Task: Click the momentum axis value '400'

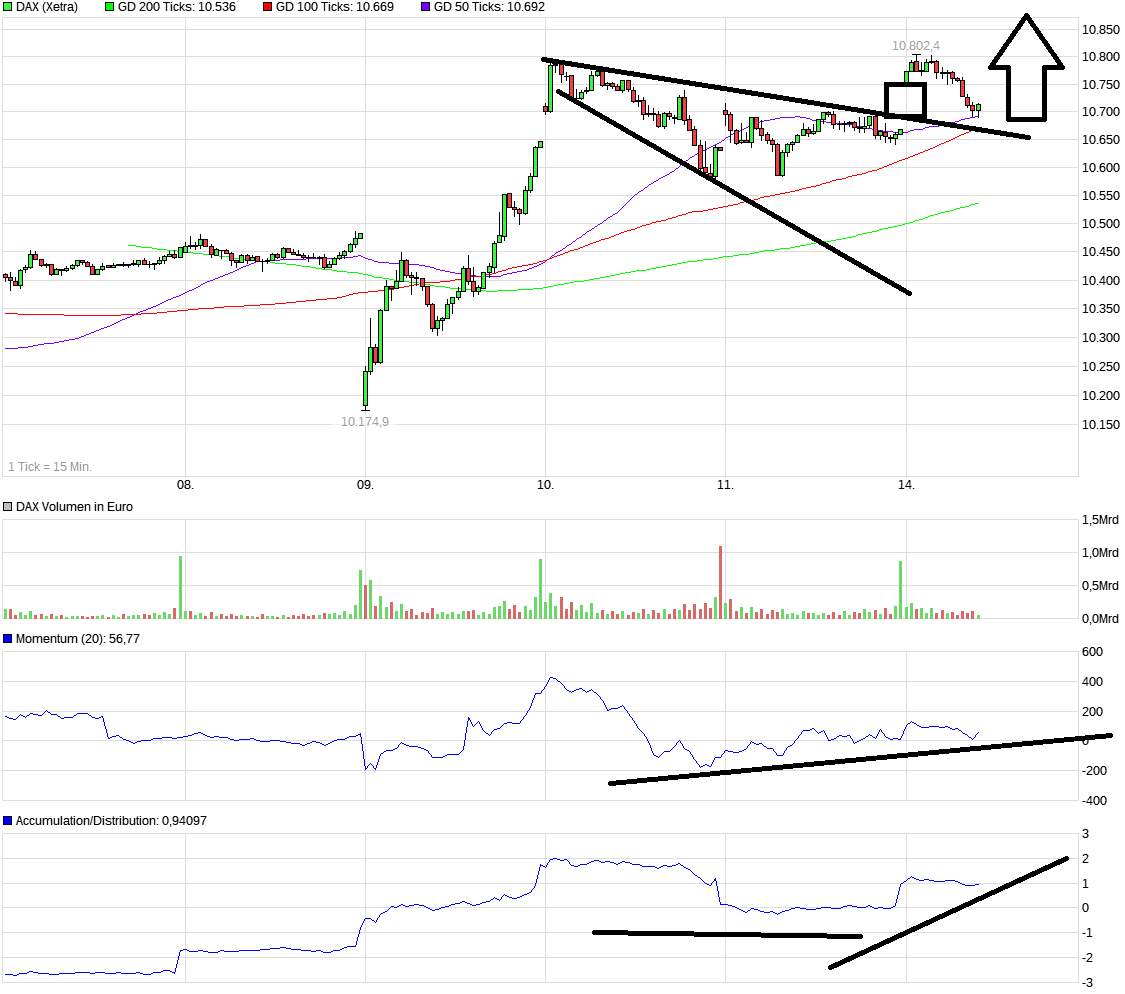Action: tap(1092, 682)
